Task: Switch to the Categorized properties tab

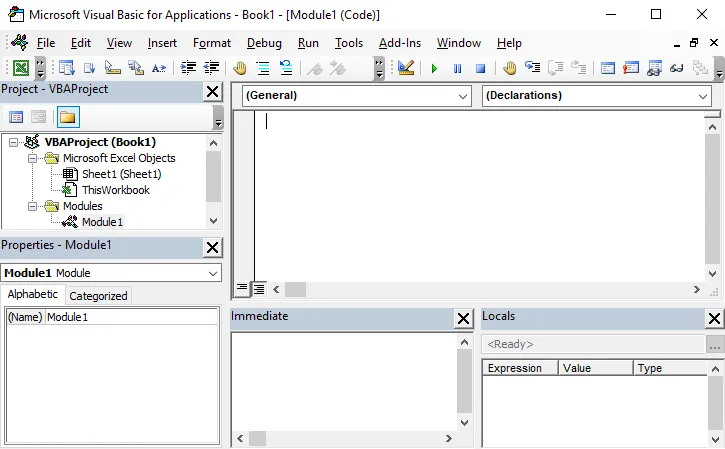Action: click(x=98, y=296)
